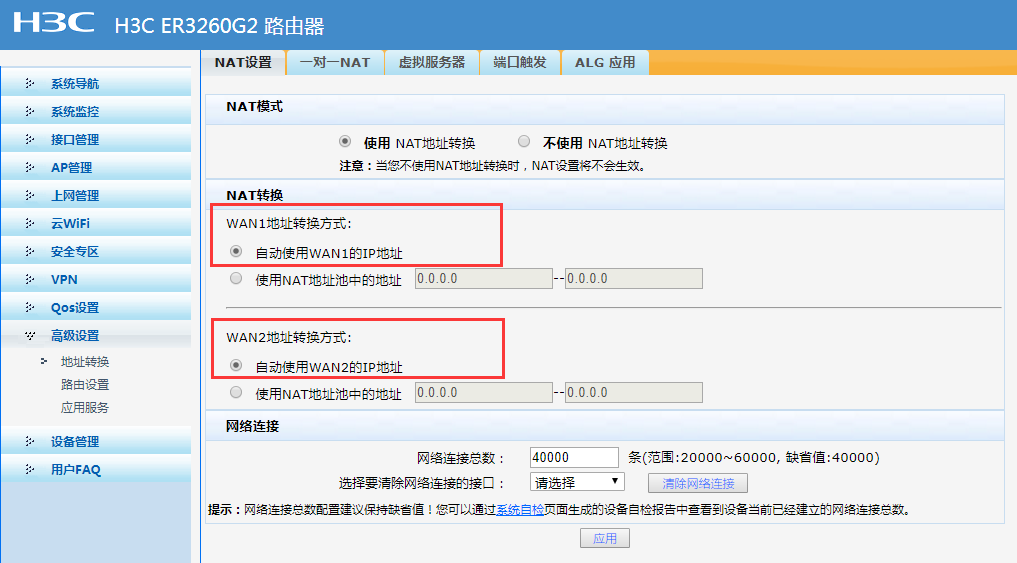Open the 系统自检 link
The image size is (1017, 563).
pyautogui.click(x=520, y=510)
